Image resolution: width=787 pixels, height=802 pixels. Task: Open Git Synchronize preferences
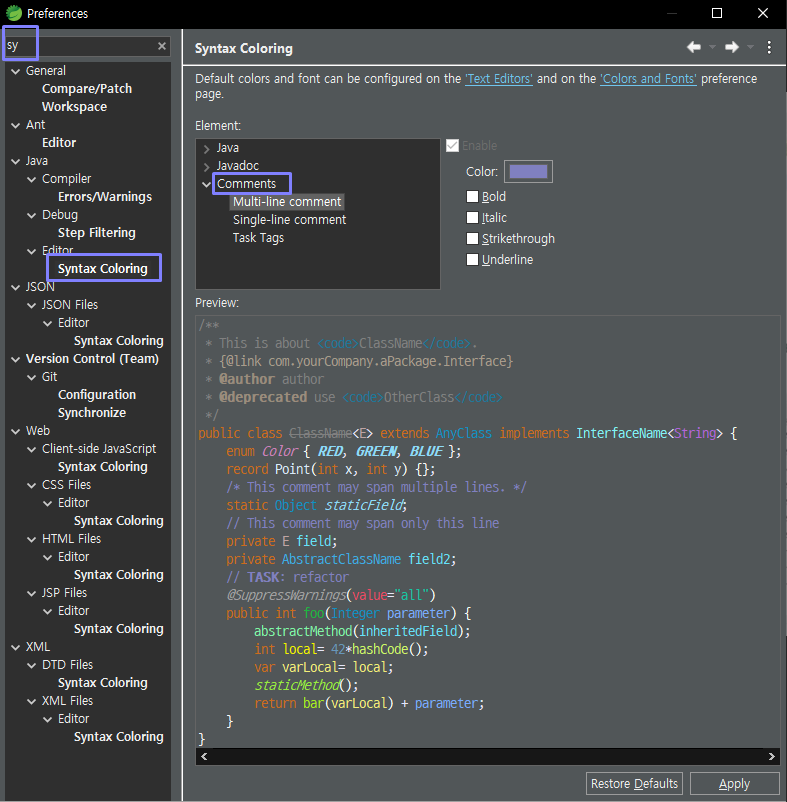(92, 413)
